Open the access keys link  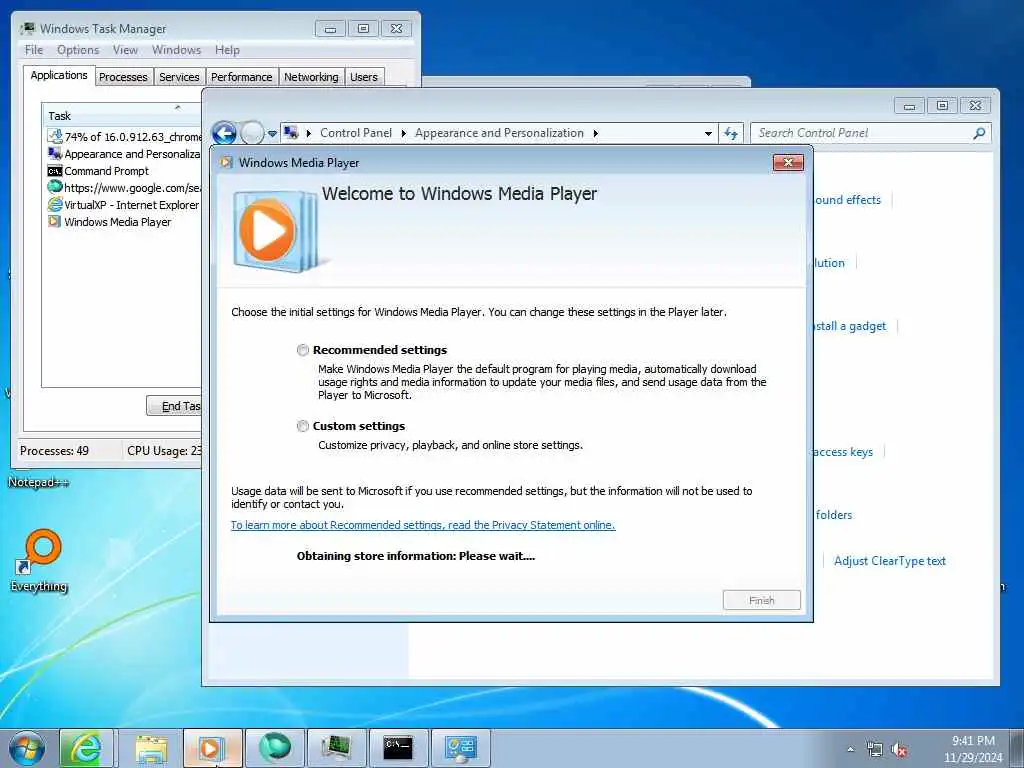click(x=843, y=452)
